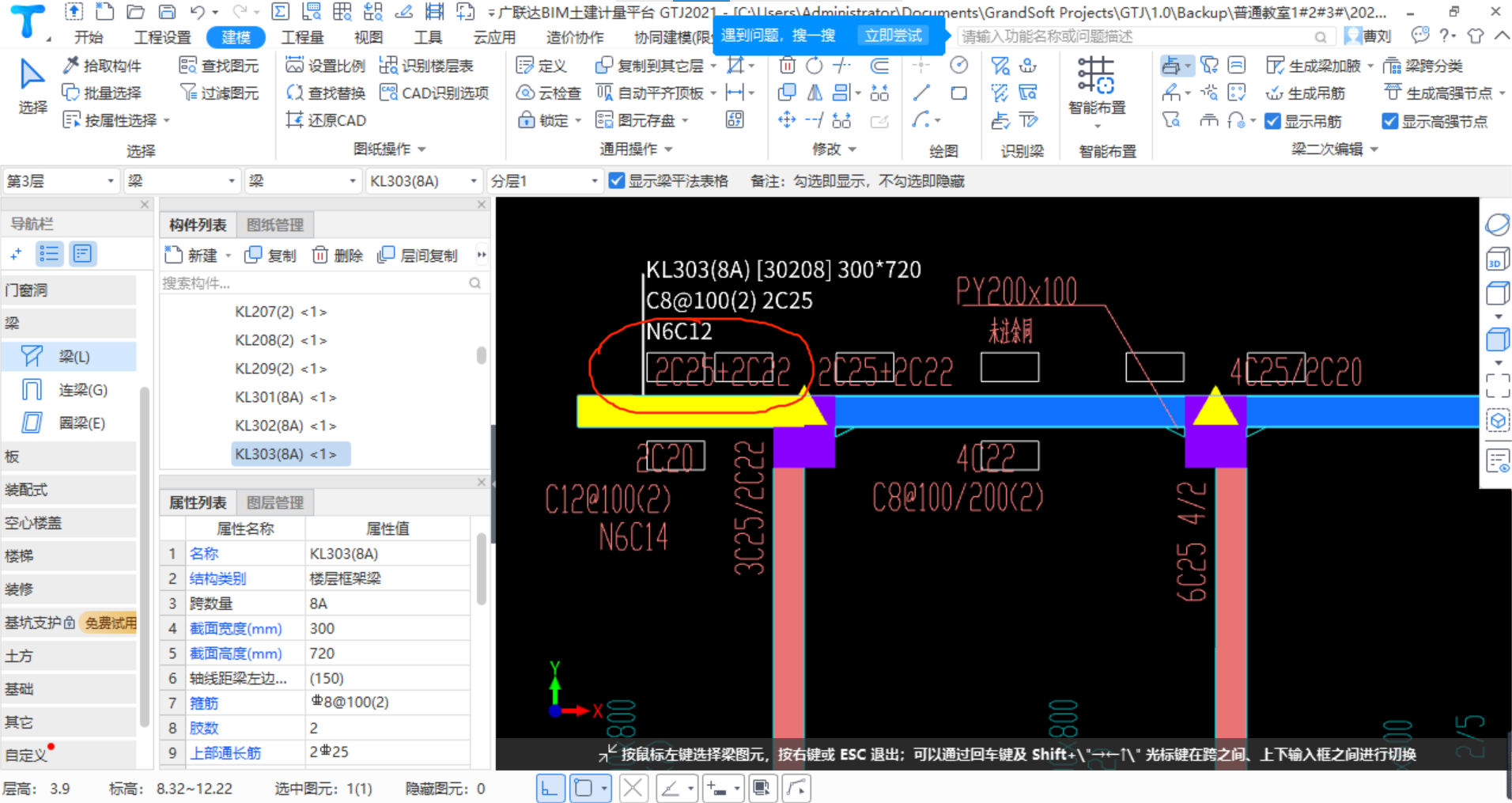Click 上部通长筋 property link
The height and width of the screenshot is (803, 1512).
point(225,752)
